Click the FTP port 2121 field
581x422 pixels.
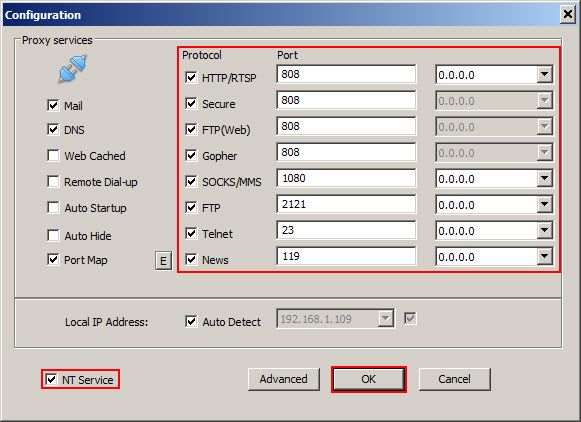pos(346,204)
